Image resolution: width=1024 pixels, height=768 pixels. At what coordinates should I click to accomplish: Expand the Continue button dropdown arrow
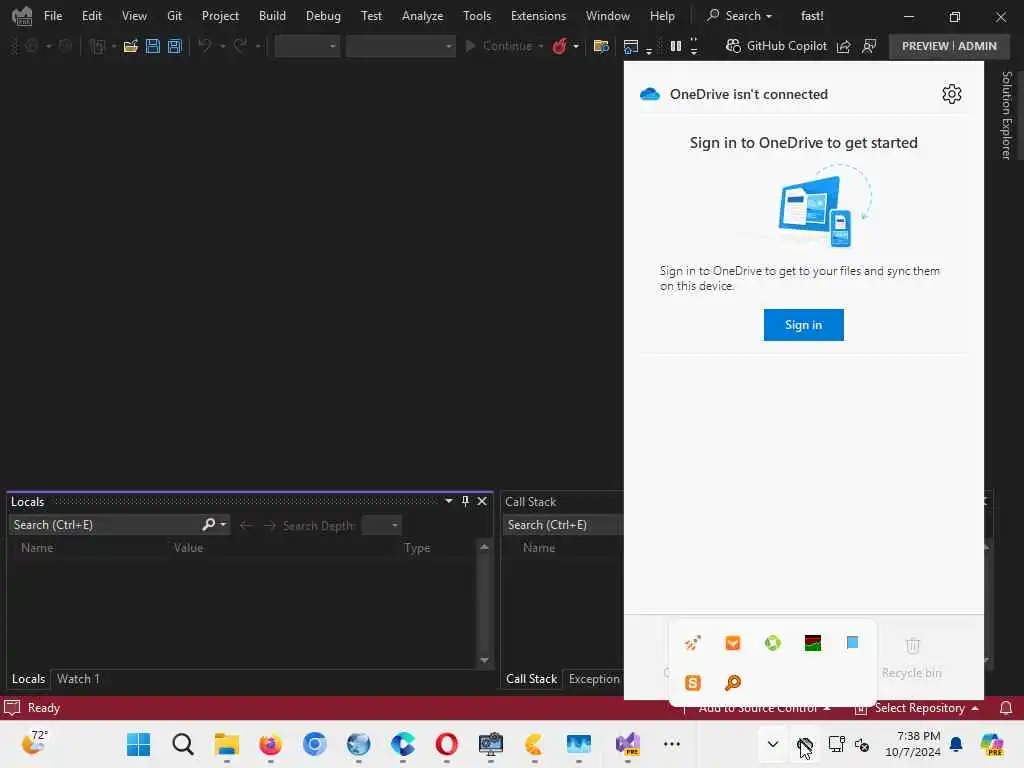[x=541, y=46]
